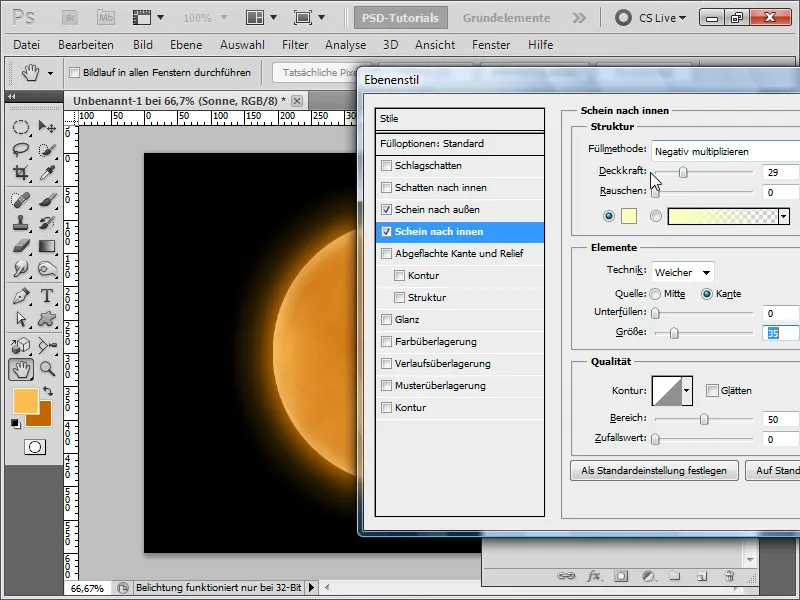Open the Ebene menu

point(186,45)
